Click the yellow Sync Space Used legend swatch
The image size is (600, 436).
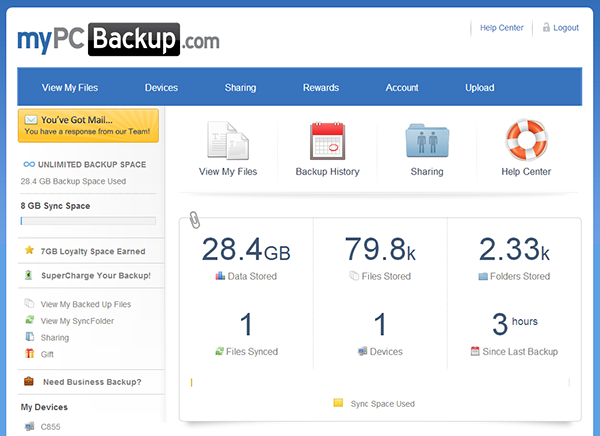click(x=338, y=403)
